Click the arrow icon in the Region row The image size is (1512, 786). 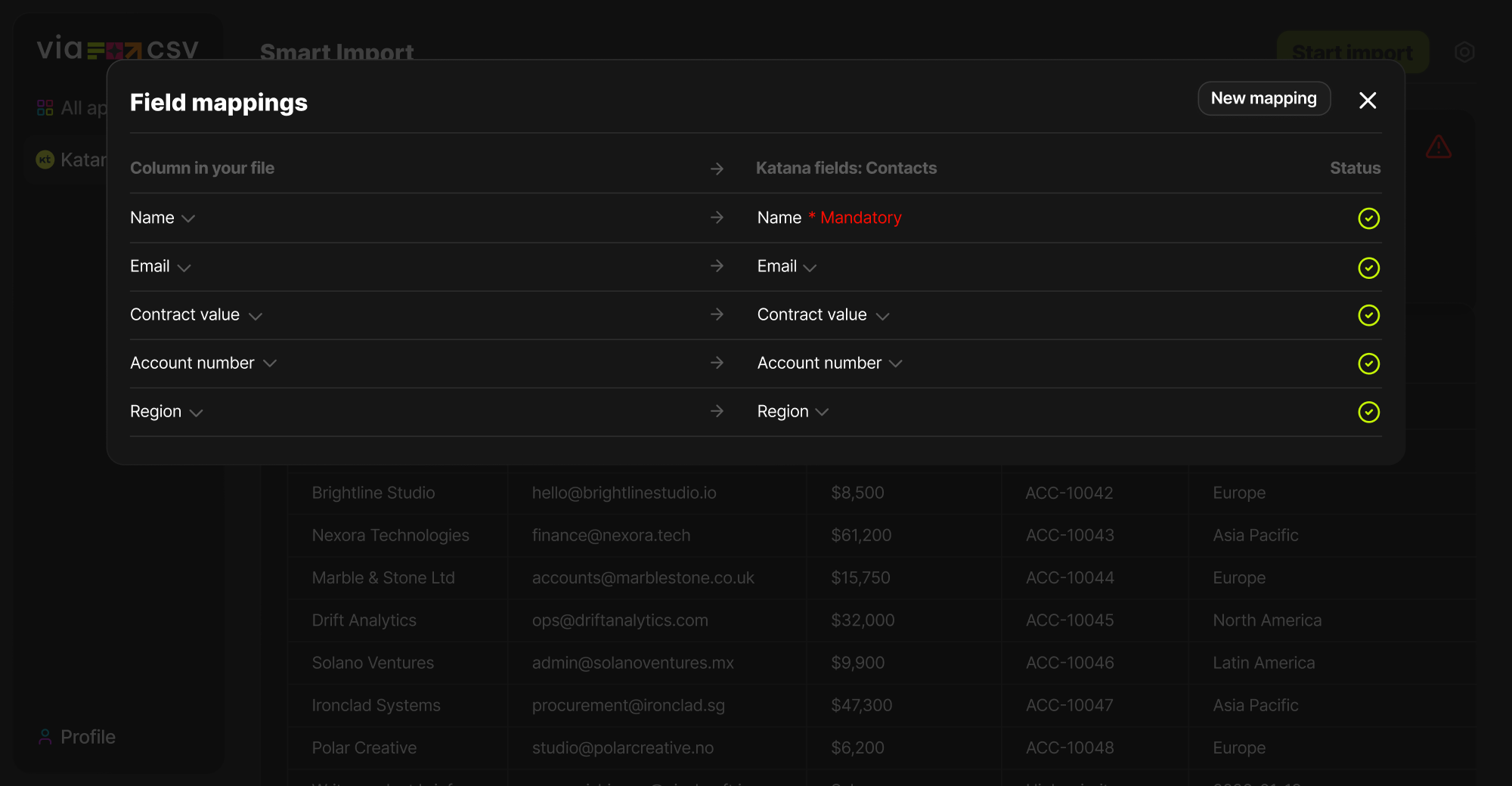[717, 411]
